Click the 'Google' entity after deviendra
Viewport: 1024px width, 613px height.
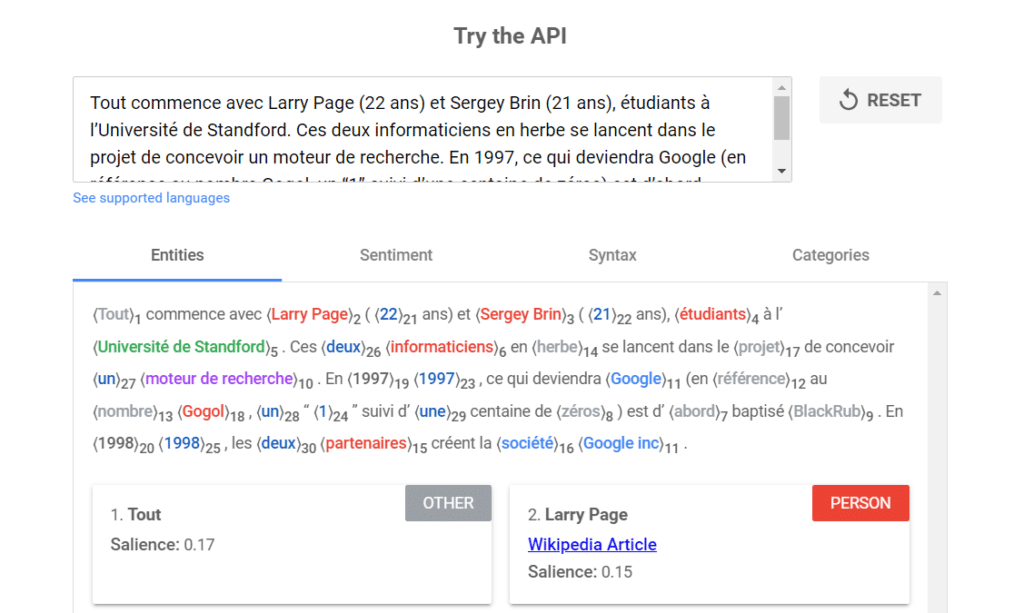635,379
